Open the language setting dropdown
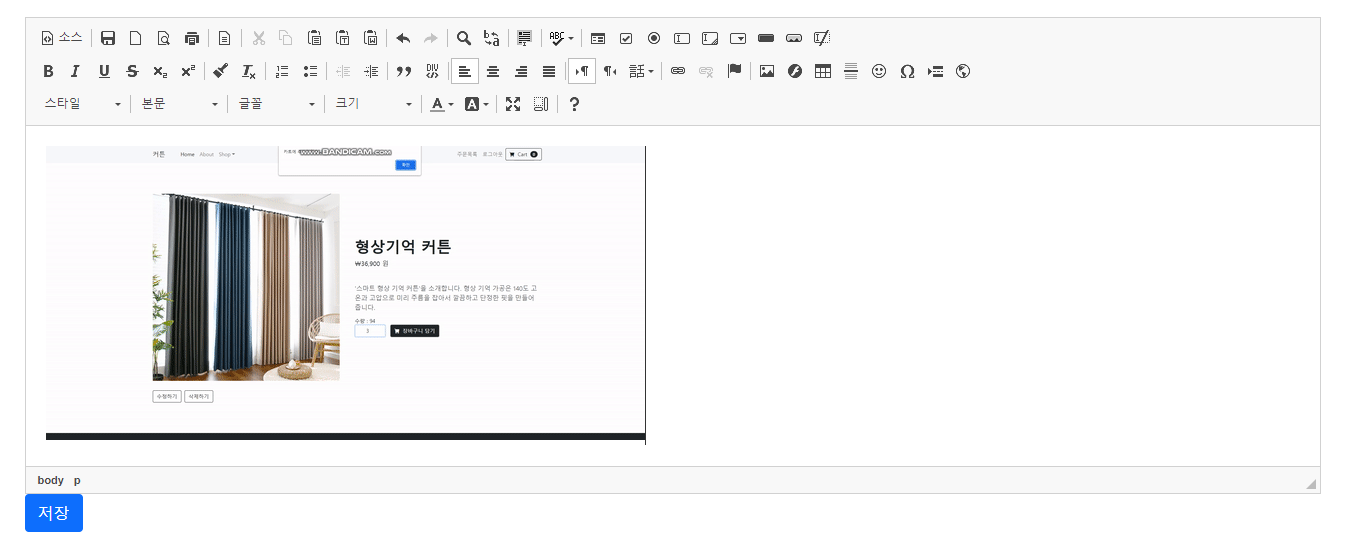1345x540 pixels. [642, 71]
